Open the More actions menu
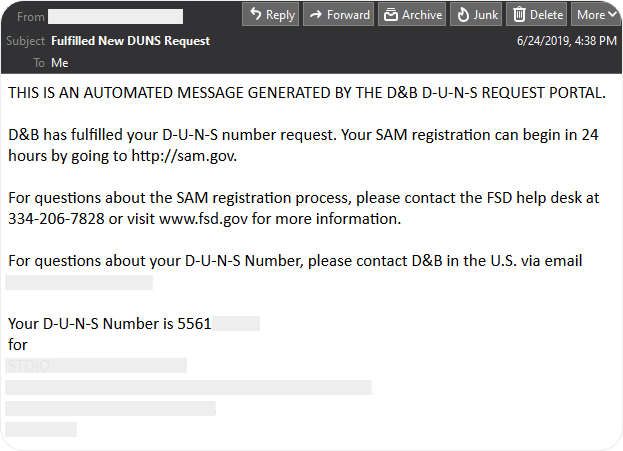623x451 pixels. pyautogui.click(x=596, y=14)
